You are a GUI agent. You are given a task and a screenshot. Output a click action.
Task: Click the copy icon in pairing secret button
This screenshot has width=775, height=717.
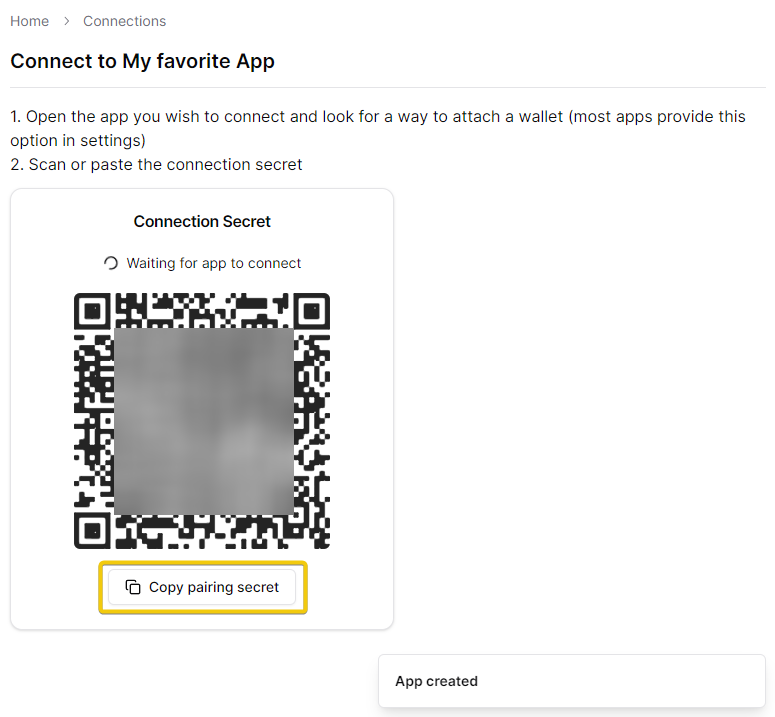point(132,587)
